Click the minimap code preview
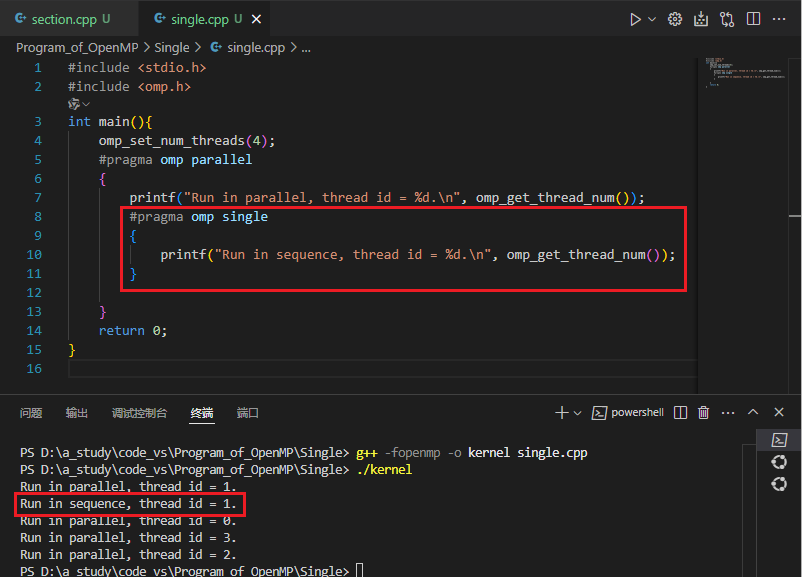 745,73
